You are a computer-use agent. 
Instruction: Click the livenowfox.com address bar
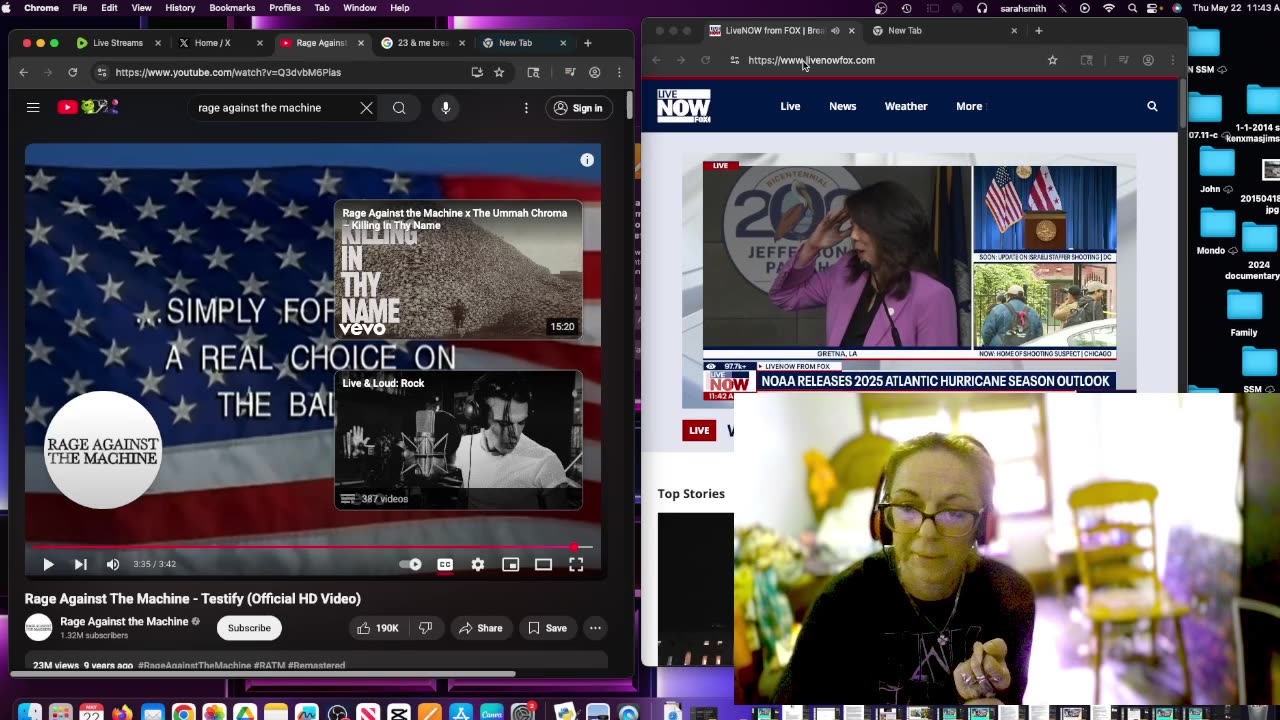(890, 60)
